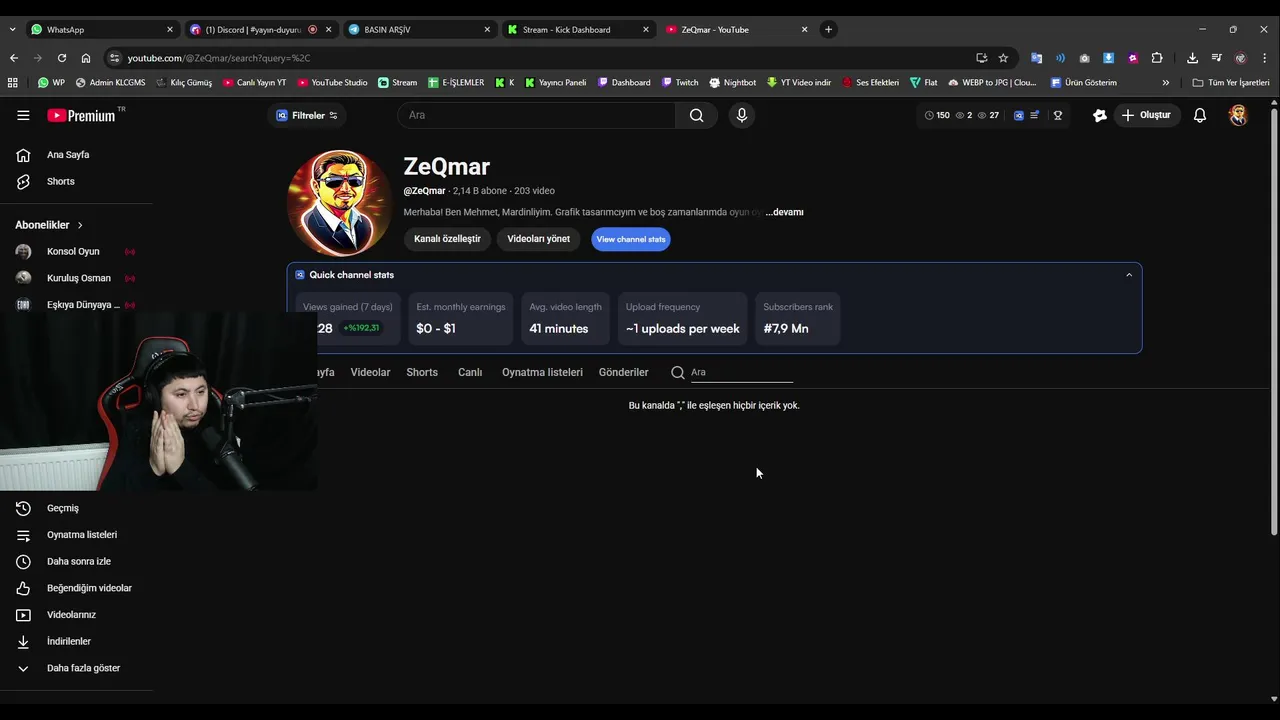Focus the top Ara search field

(x=537, y=115)
